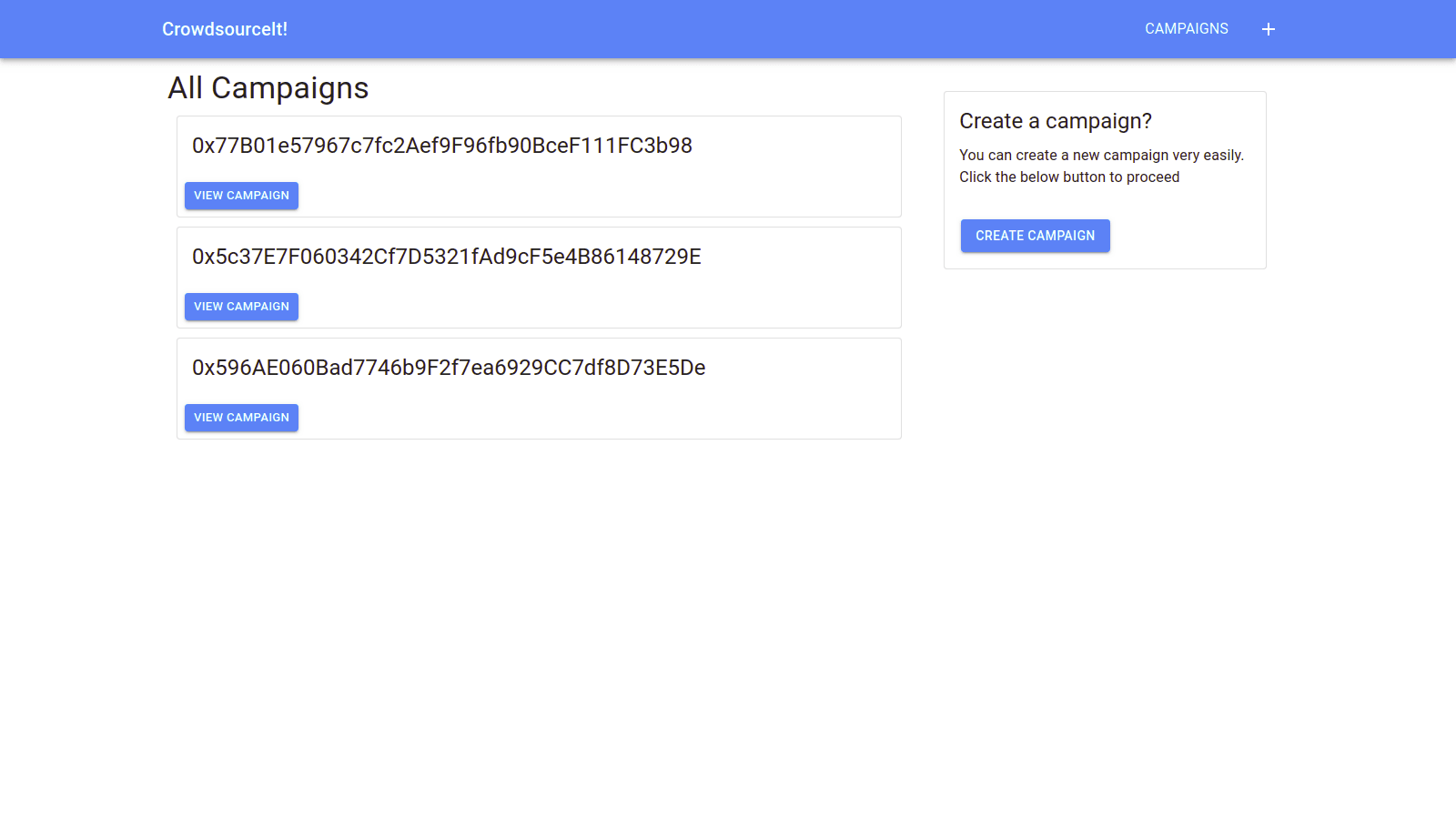
Task: Select the address text beginning 0x77B01e
Action: (441, 146)
